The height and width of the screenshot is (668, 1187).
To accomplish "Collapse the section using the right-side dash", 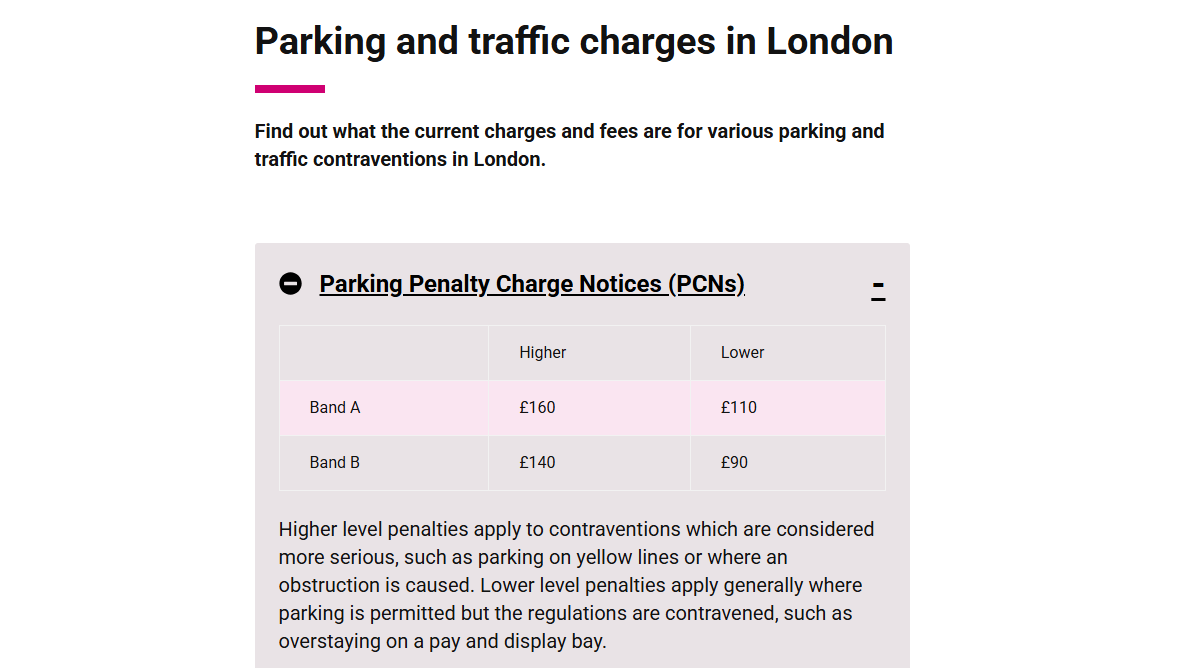I will coord(878,289).
